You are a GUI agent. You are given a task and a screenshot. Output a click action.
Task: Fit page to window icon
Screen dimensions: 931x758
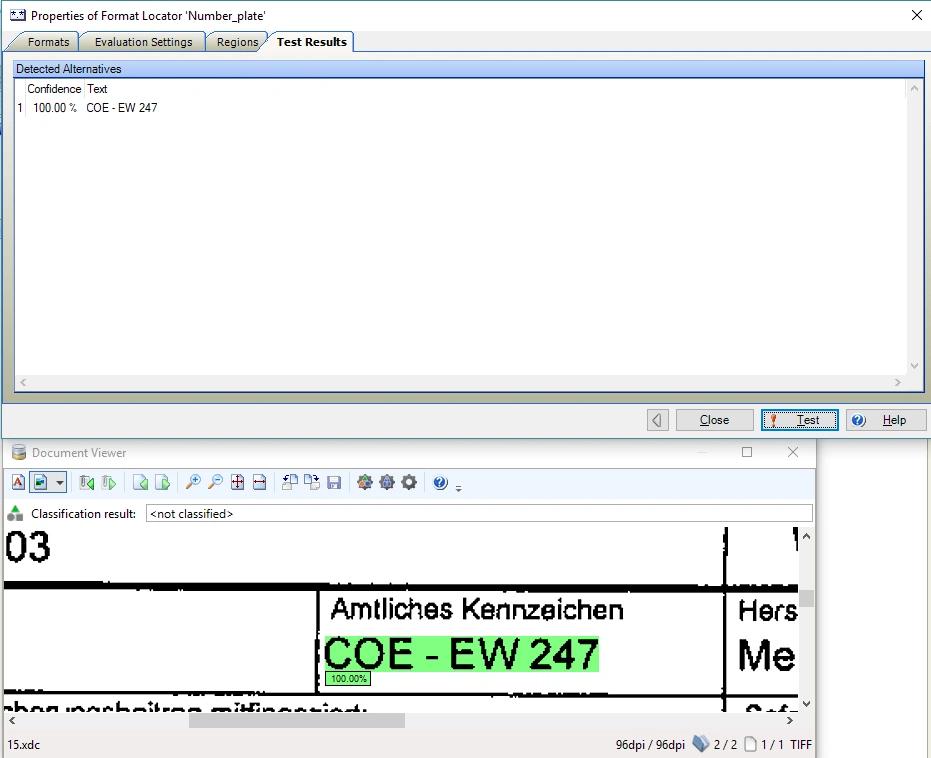tap(238, 483)
